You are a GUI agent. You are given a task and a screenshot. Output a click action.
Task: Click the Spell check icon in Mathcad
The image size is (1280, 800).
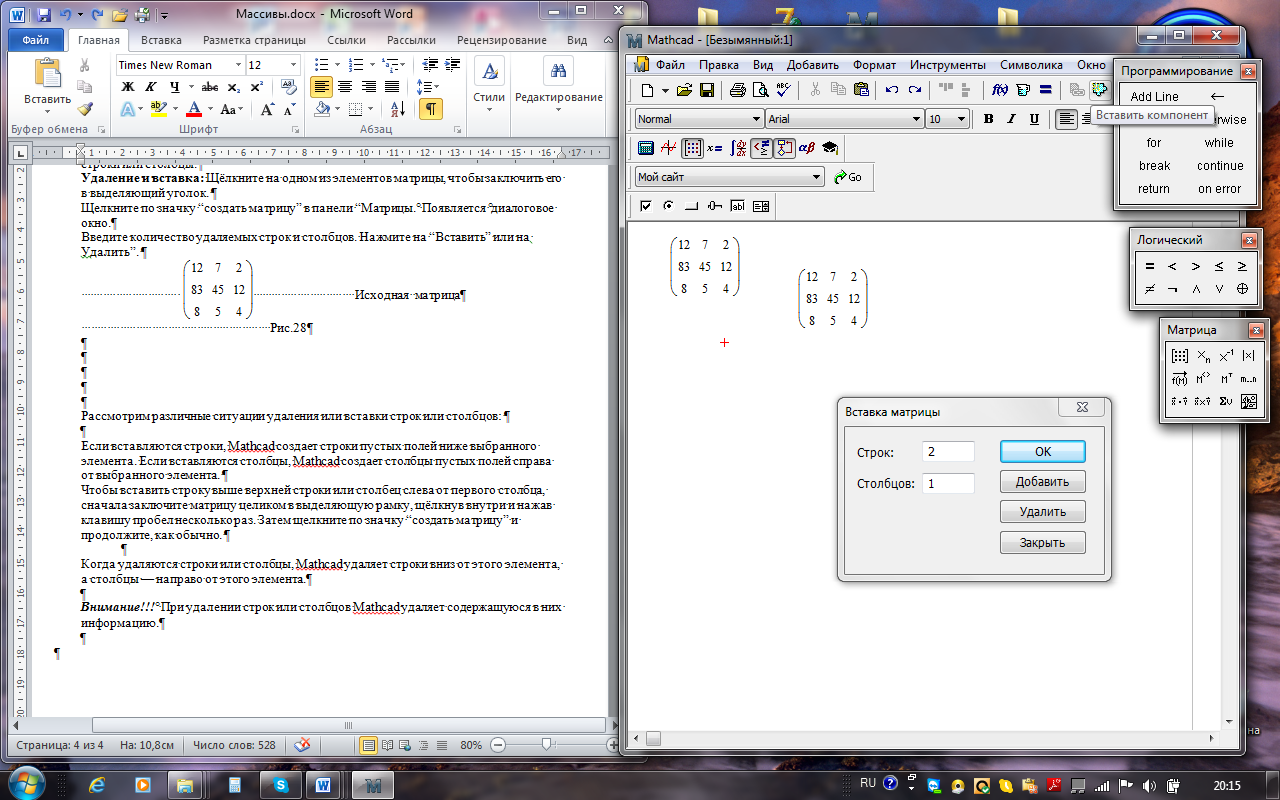tap(783, 90)
